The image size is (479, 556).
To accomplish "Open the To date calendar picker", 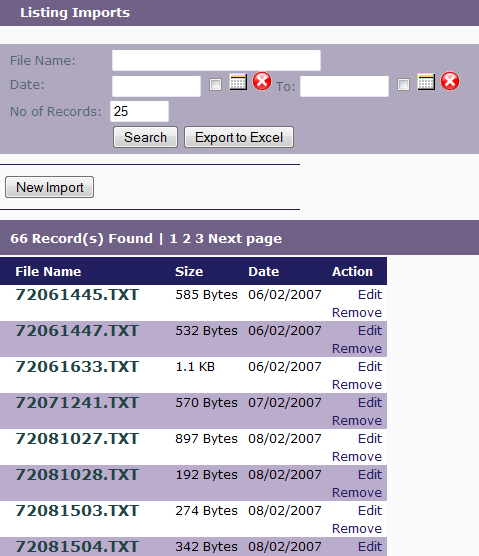I will click(x=426, y=82).
